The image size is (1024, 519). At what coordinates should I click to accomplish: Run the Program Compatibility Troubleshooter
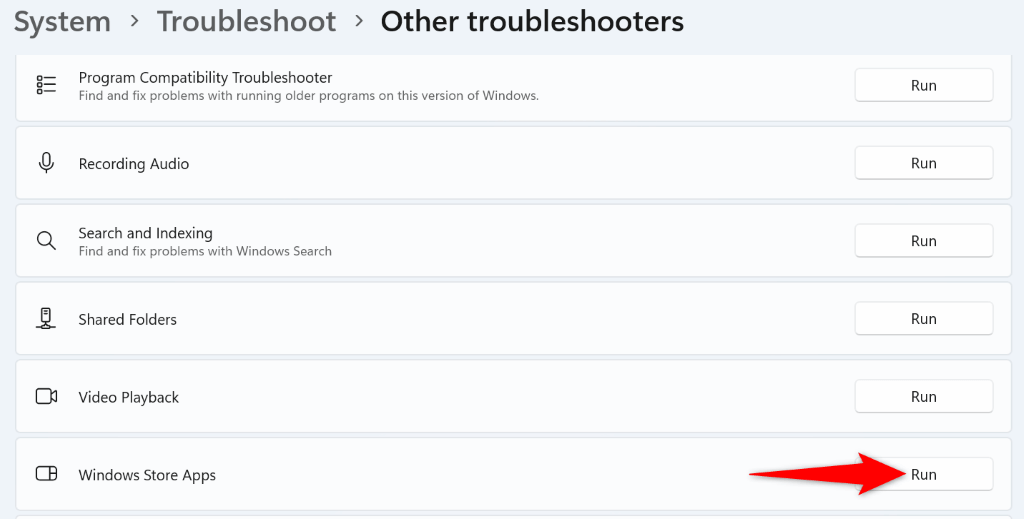click(923, 85)
